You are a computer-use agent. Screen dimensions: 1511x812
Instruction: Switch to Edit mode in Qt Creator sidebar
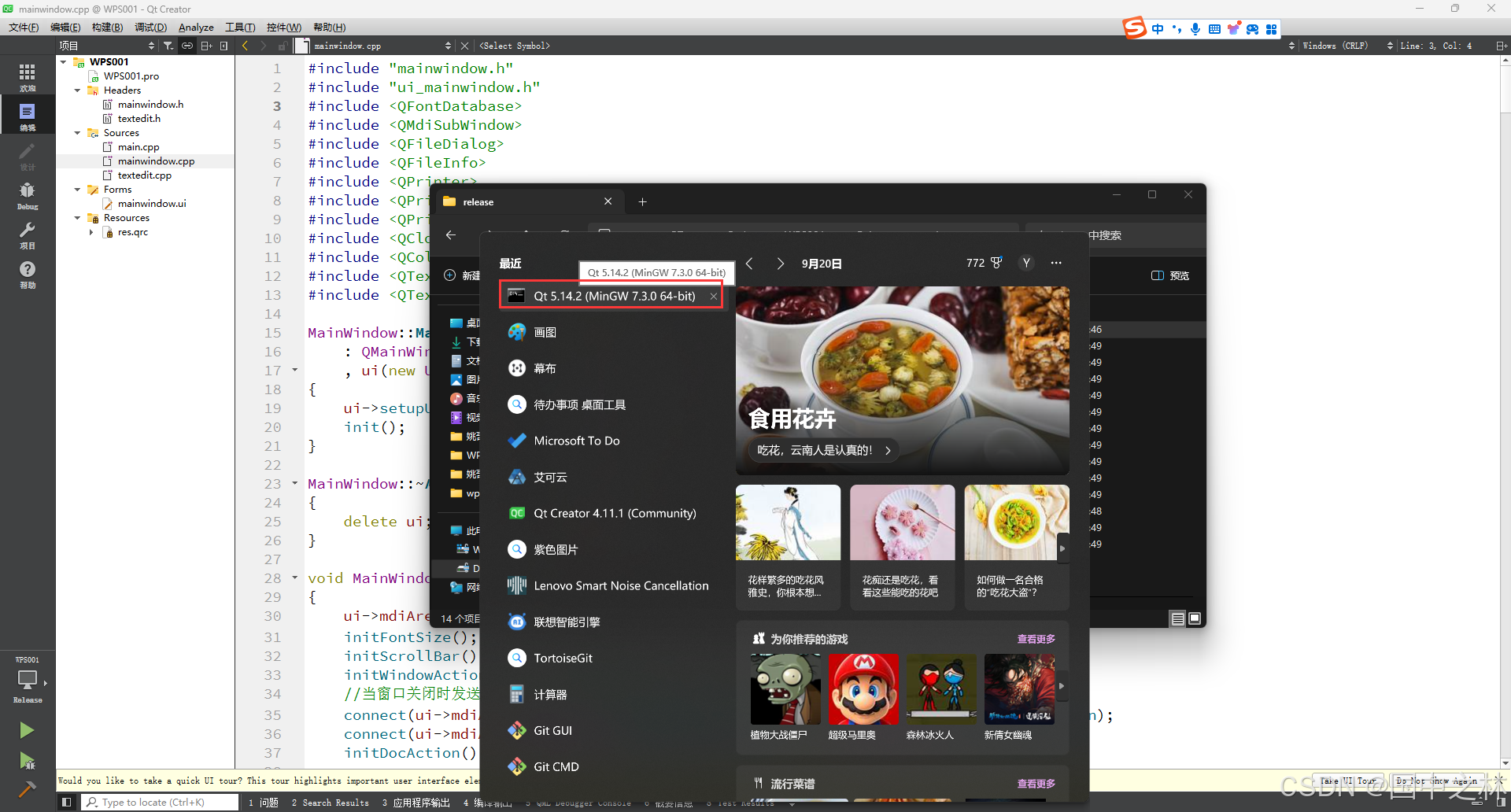[x=28, y=116]
